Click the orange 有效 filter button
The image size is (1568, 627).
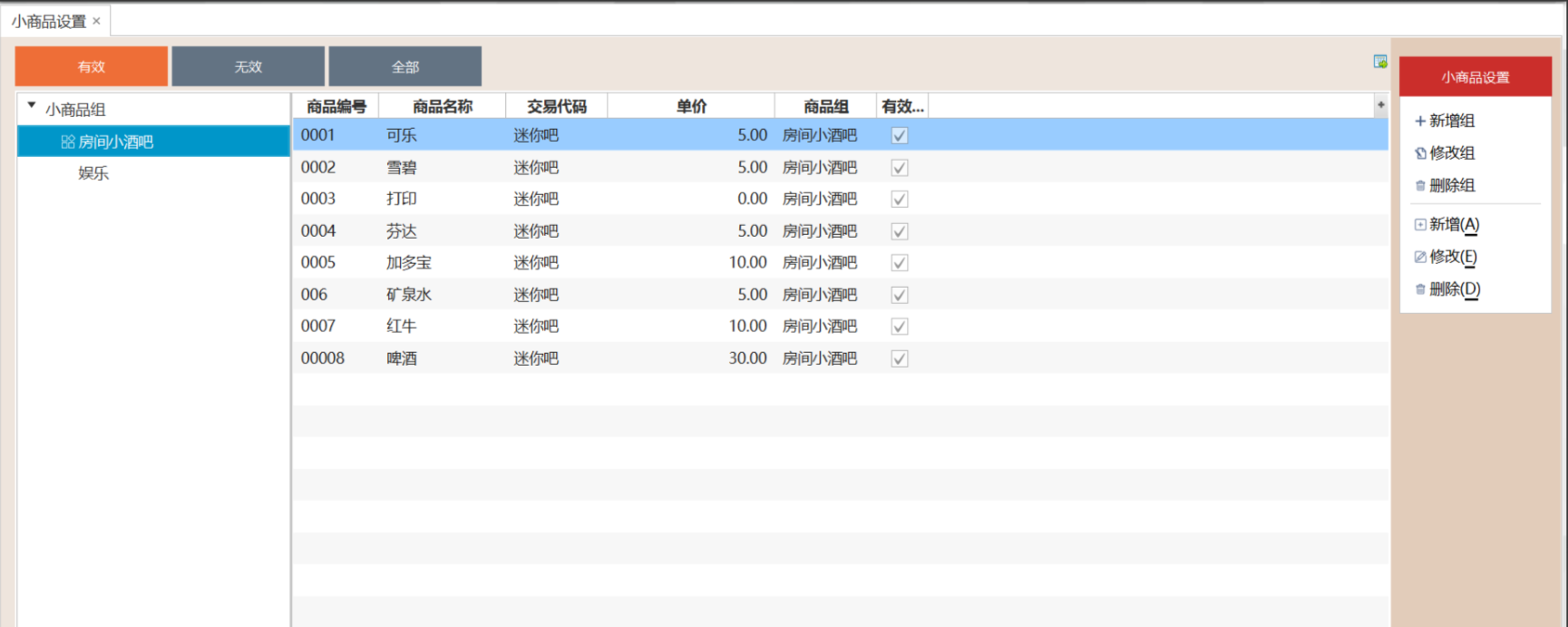(92, 66)
